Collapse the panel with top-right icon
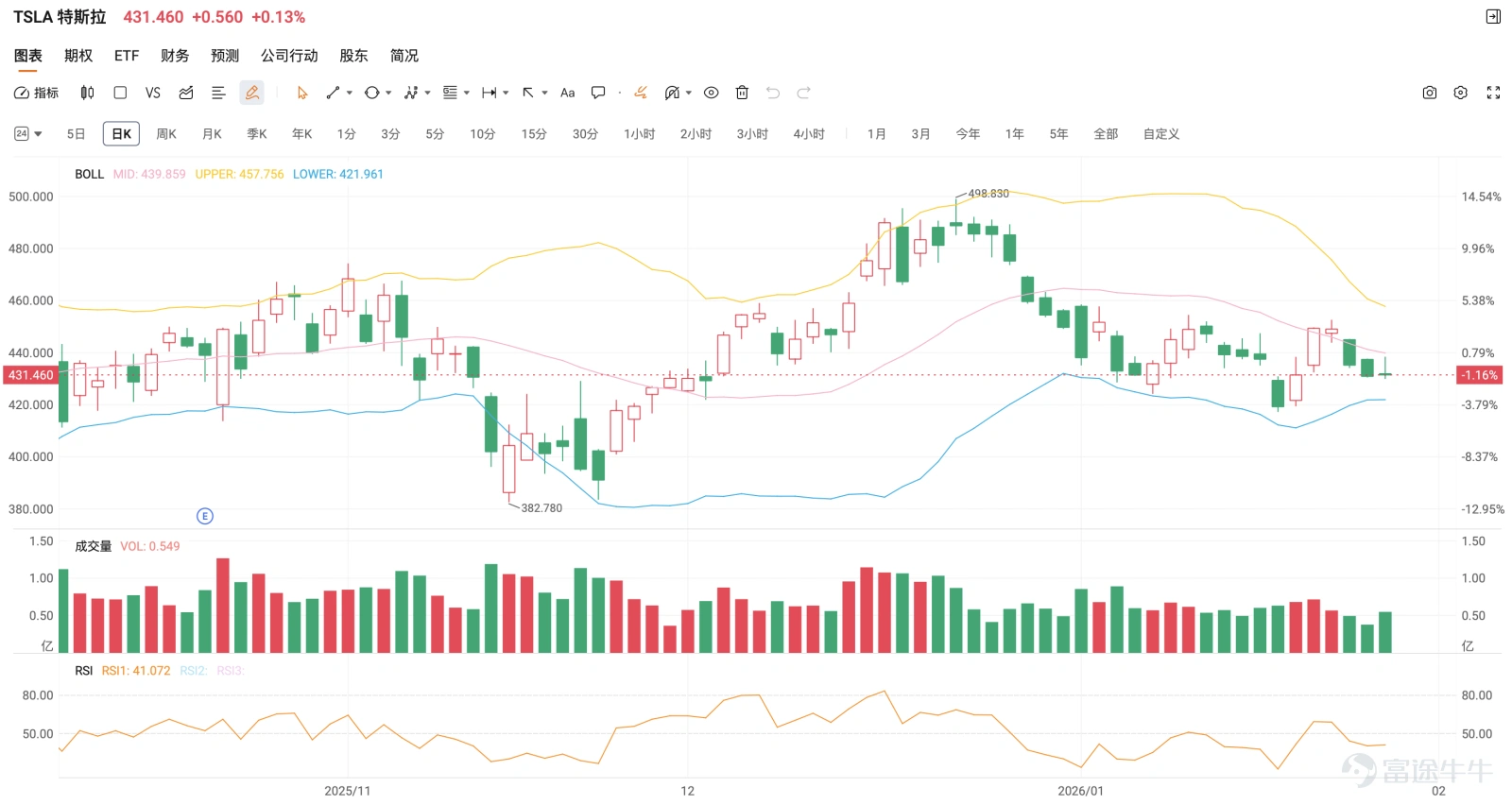The image size is (1512, 805). (x=1493, y=16)
